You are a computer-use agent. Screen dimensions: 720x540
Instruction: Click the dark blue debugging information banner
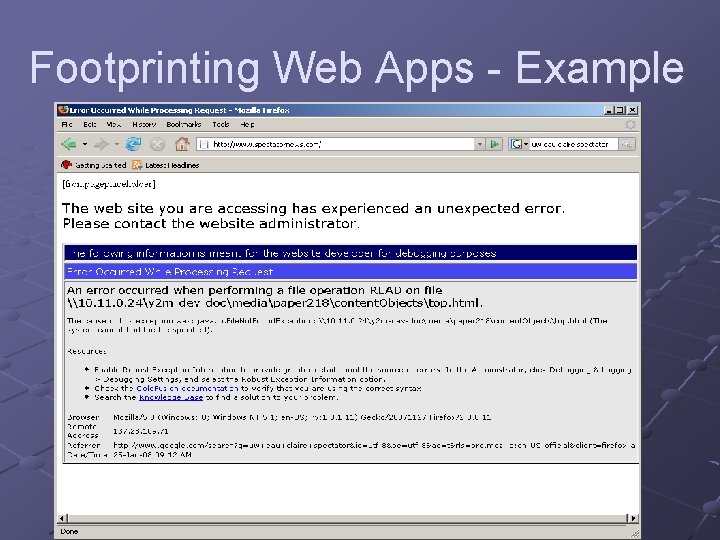[x=350, y=253]
